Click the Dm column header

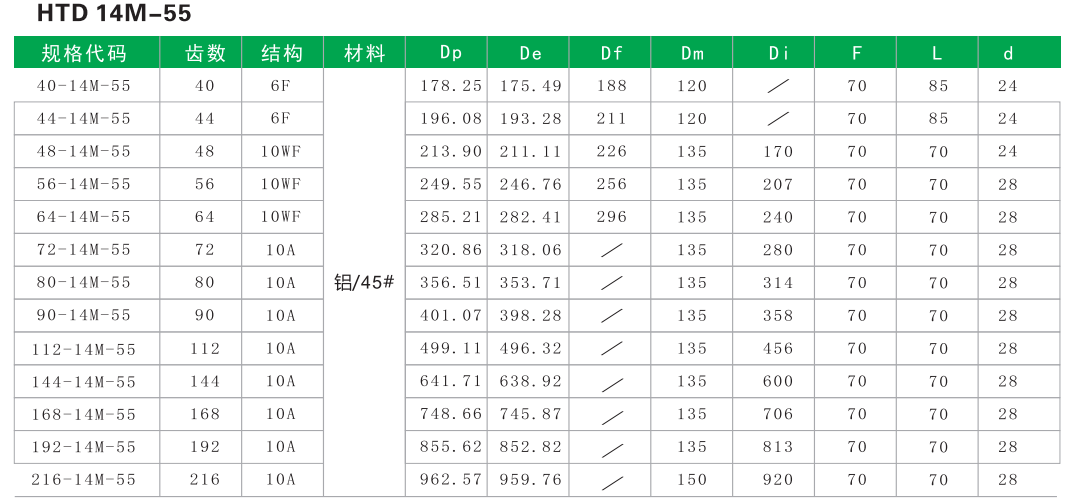click(x=692, y=53)
